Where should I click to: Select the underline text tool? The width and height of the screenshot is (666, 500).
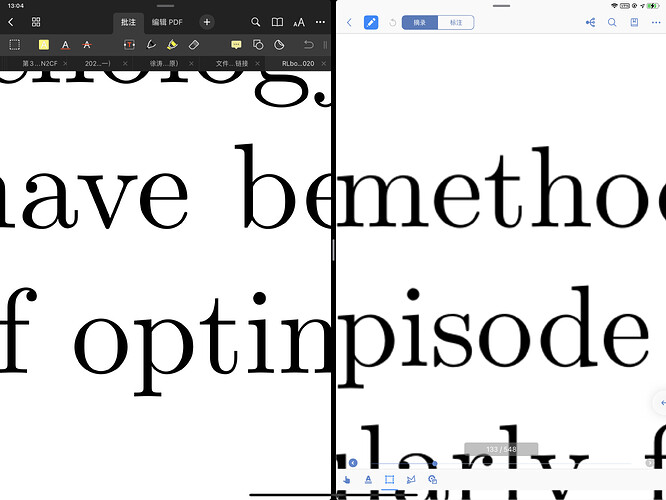(65, 45)
